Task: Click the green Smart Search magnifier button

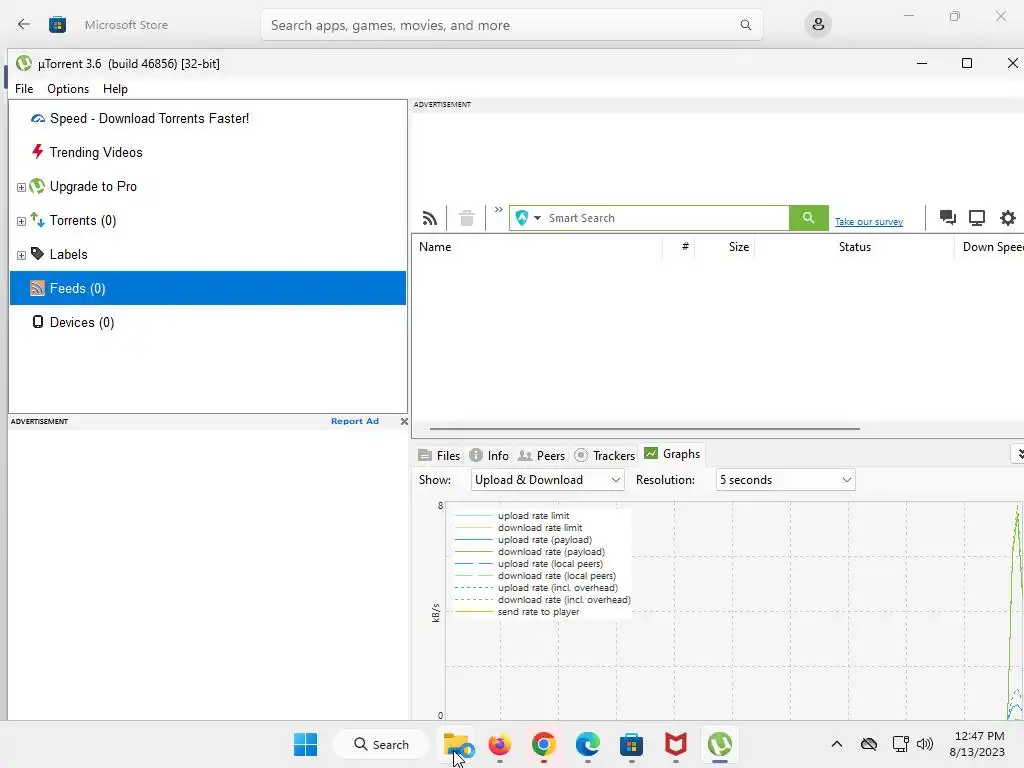Action: (x=808, y=218)
